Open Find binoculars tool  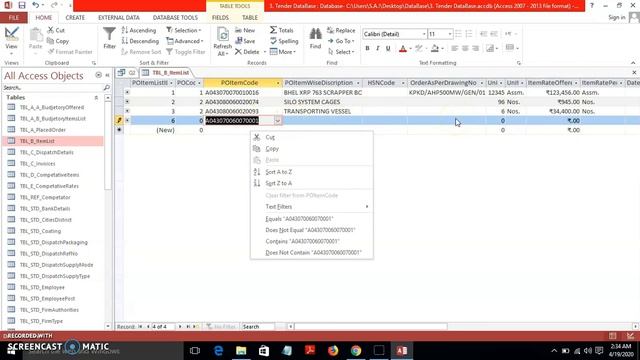[x=315, y=38]
